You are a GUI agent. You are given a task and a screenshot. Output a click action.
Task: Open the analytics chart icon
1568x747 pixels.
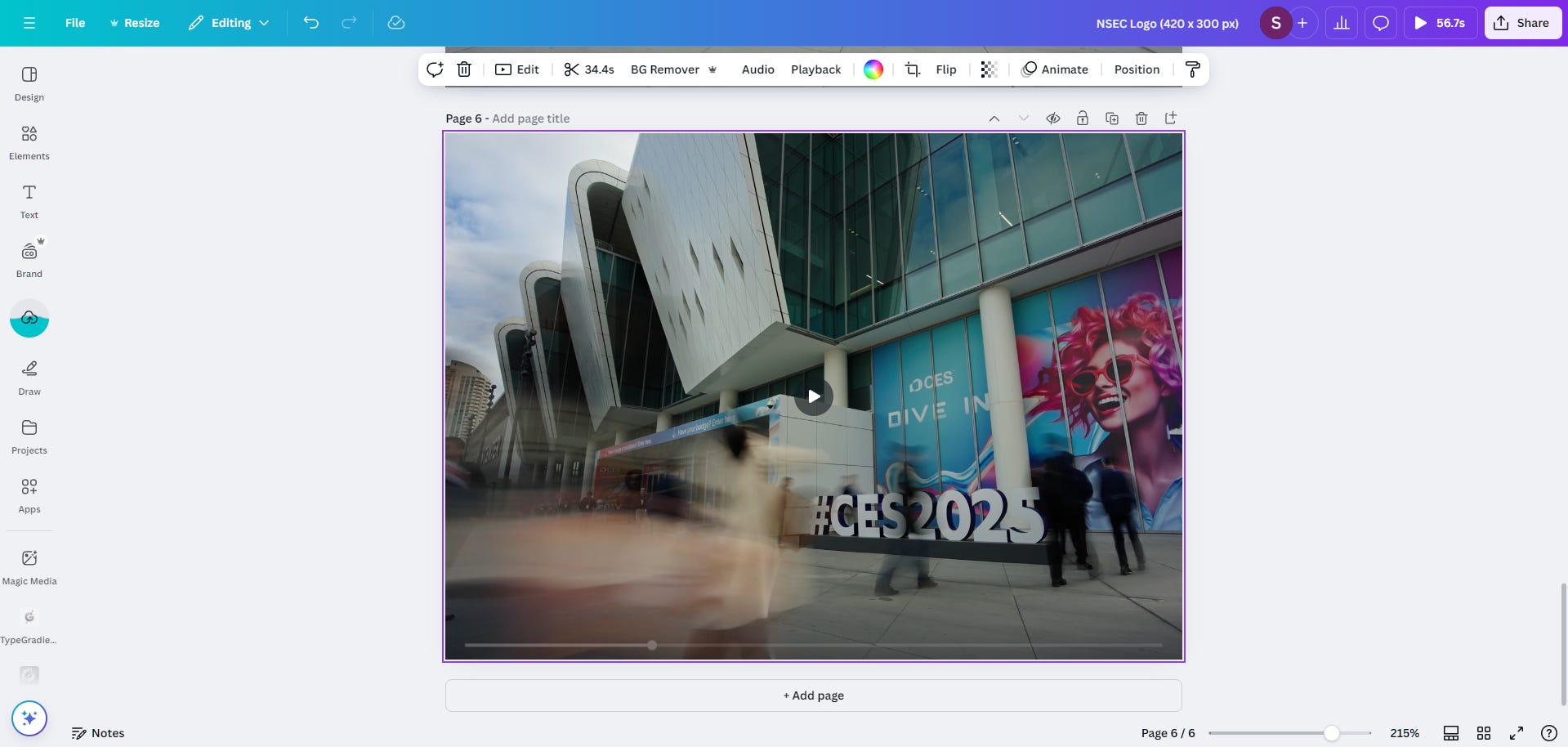(x=1342, y=23)
